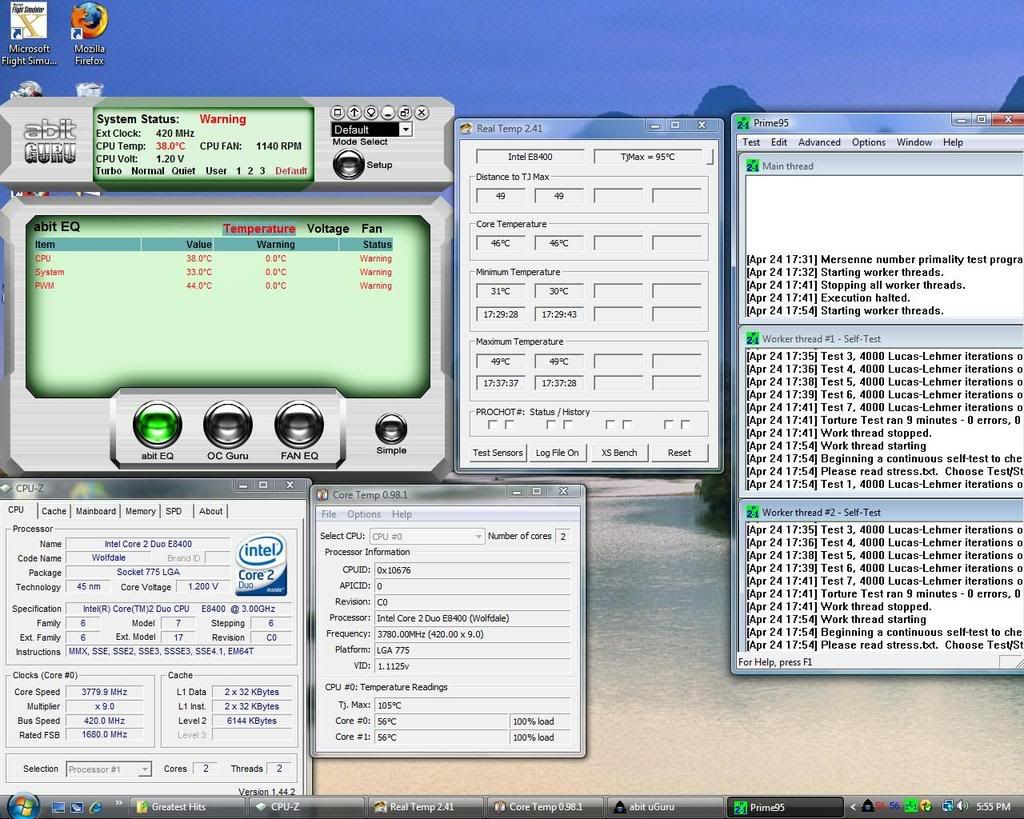Click the Test Sensors button in Real Temp
The image size is (1024, 819).
point(497,452)
